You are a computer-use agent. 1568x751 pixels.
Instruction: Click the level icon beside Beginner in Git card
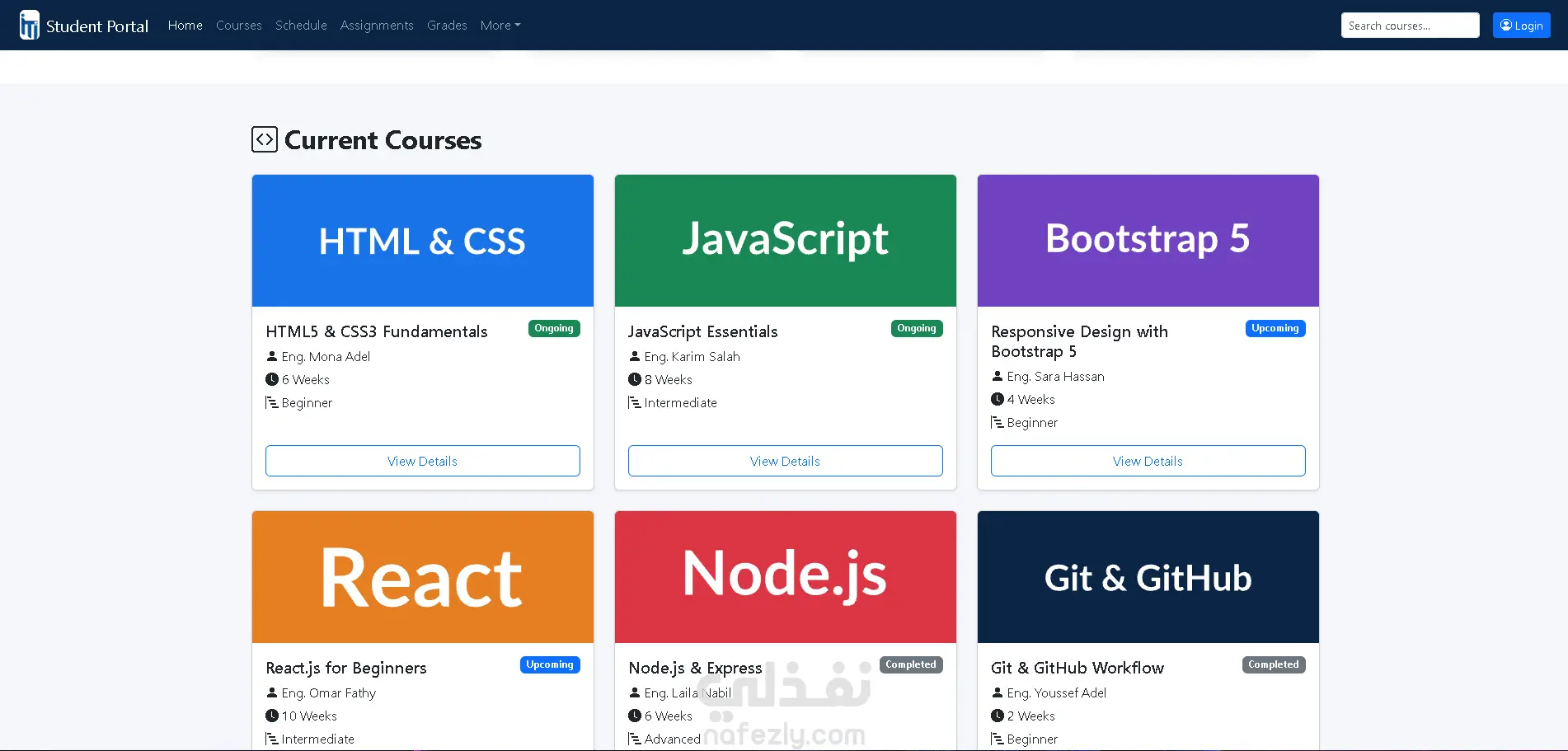click(998, 739)
